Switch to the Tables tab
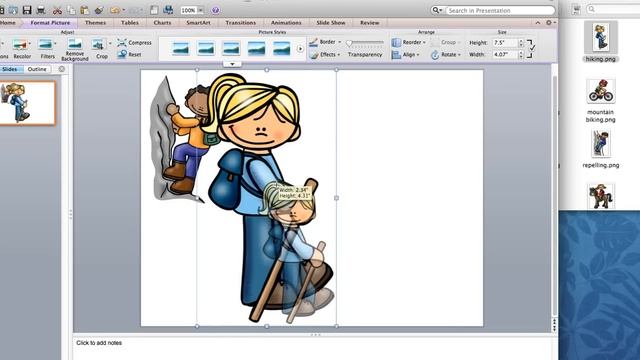640x360 pixels. [x=130, y=23]
